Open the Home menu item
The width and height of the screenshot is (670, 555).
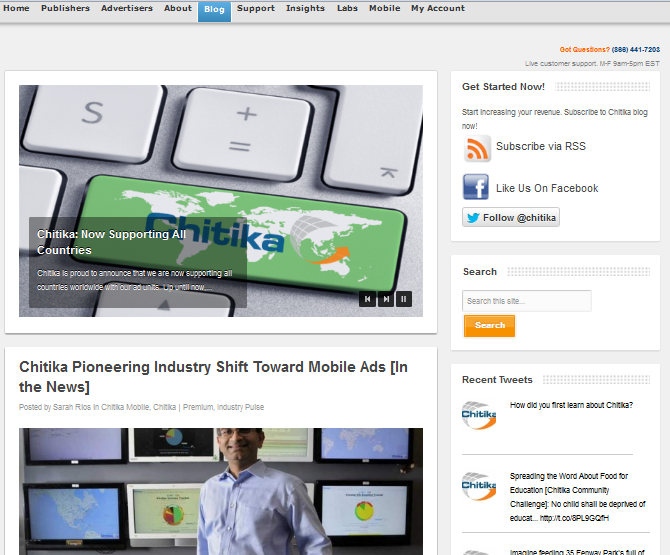pos(16,9)
